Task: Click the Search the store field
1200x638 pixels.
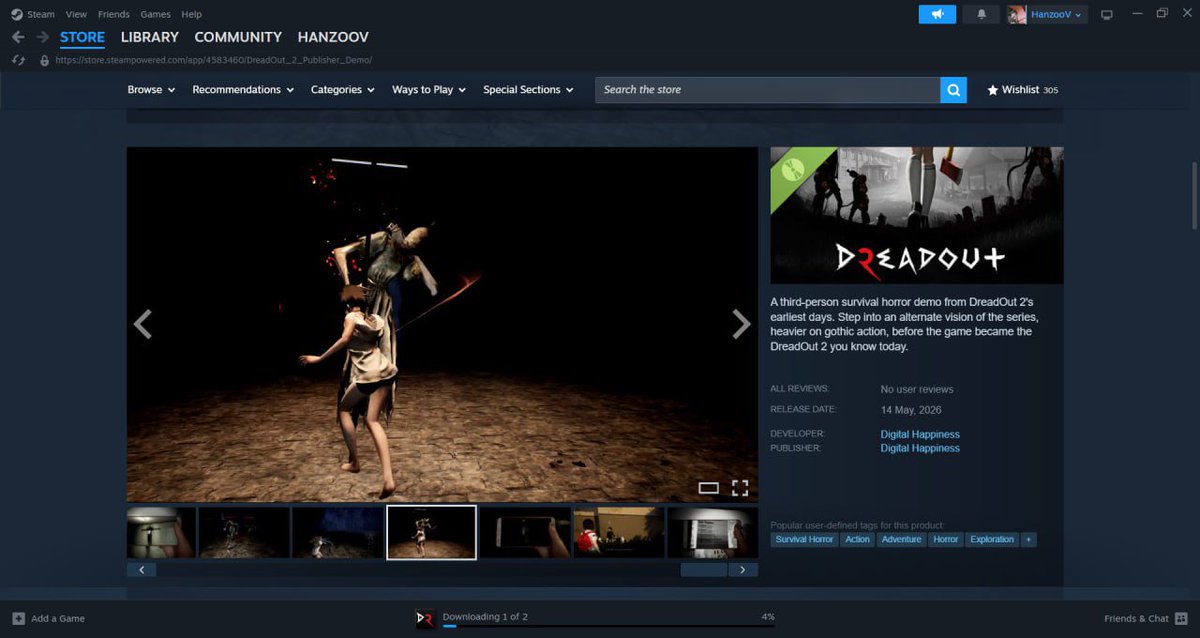Action: click(768, 89)
